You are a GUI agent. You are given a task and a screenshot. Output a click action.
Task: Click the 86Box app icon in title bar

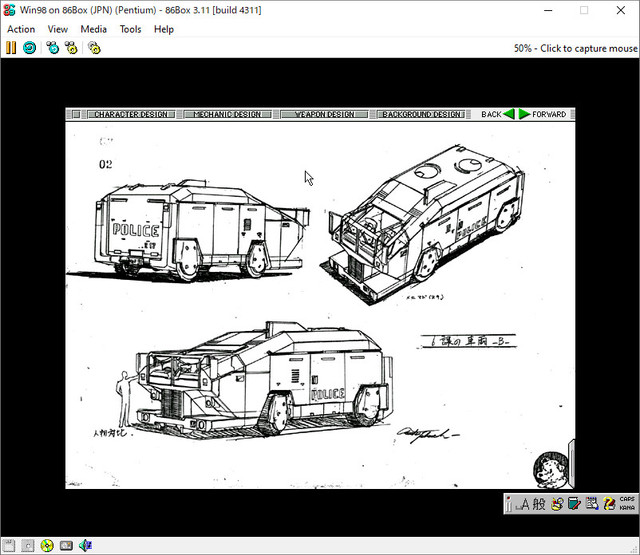[x=9, y=10]
